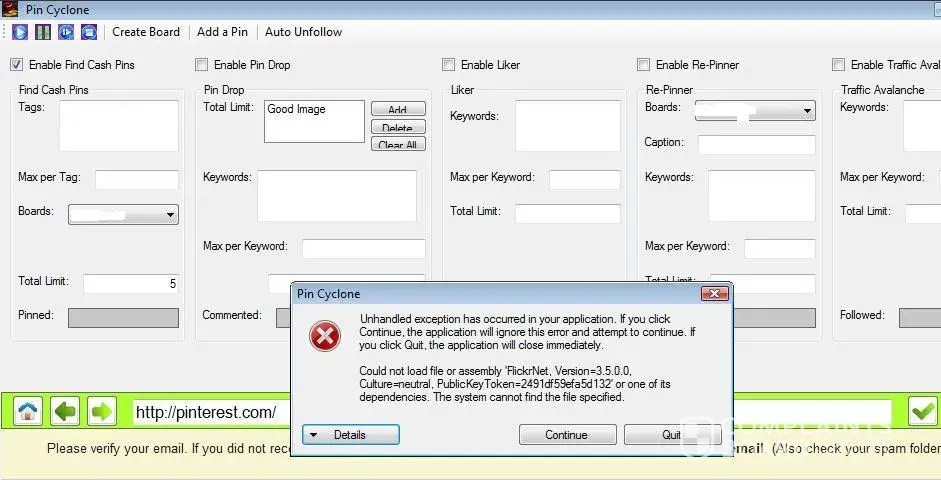Screen dimensions: 941x480
Task: Click Clear All in Pin Drop
Action: click(398, 144)
